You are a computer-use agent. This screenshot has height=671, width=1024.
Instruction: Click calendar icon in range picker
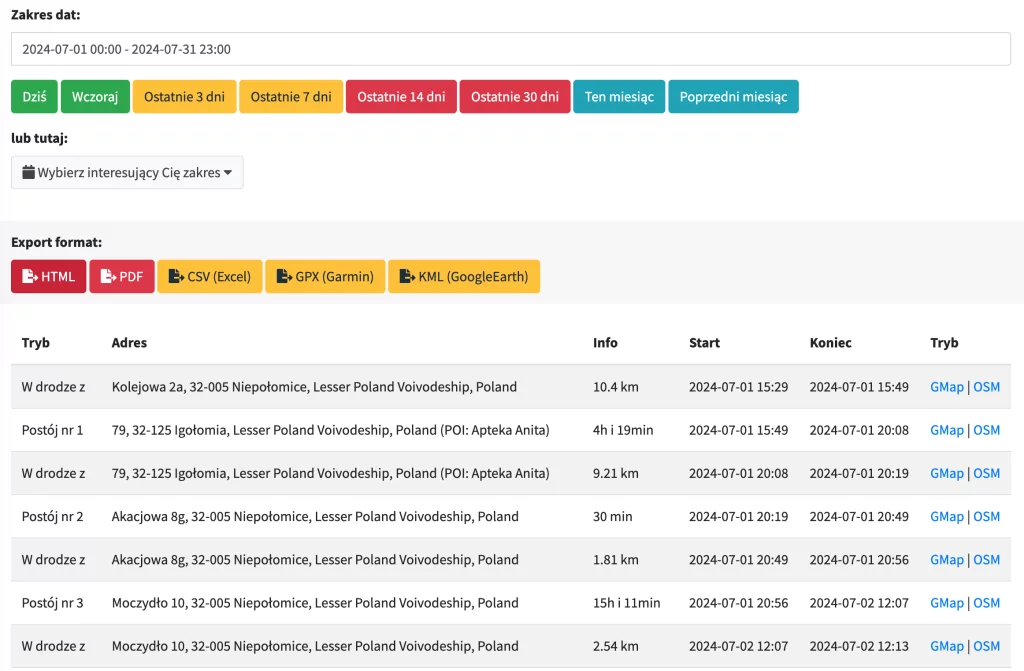[x=29, y=172]
